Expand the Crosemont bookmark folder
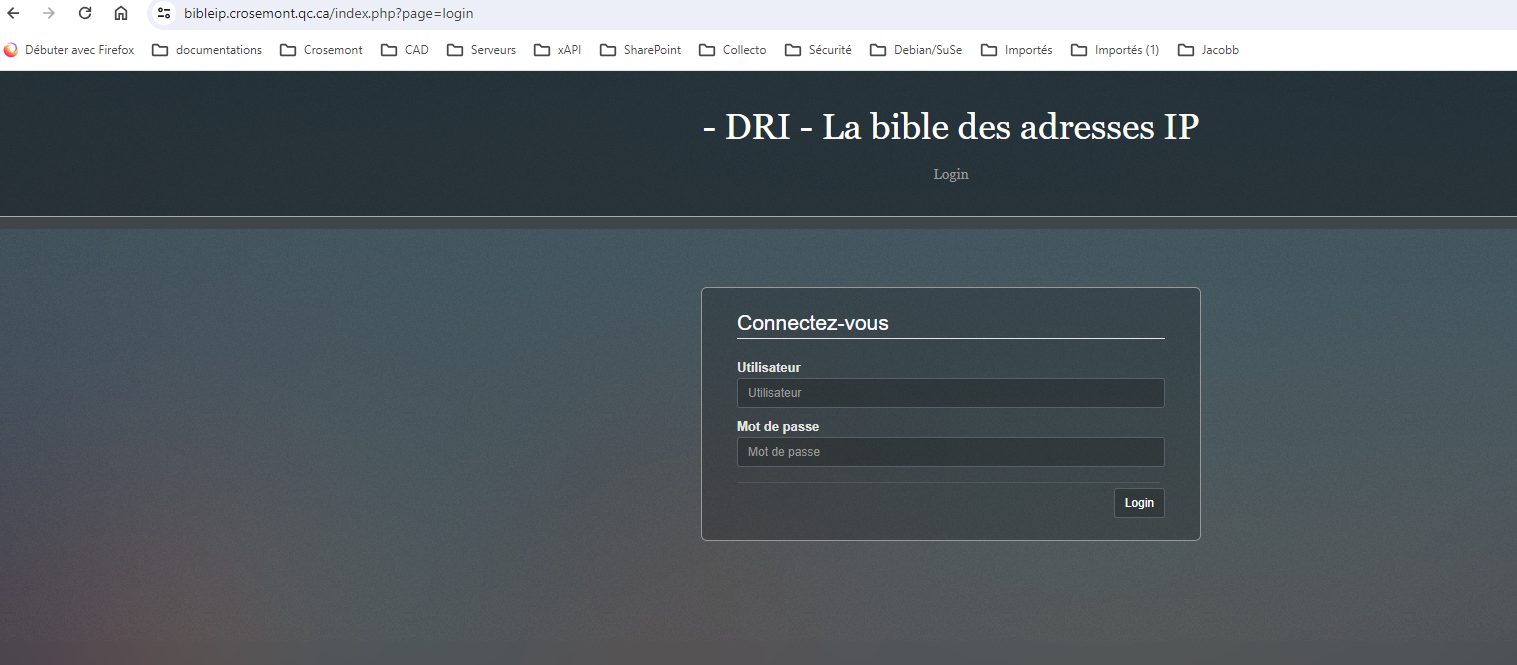Viewport: 1517px width, 665px height. [x=321, y=50]
